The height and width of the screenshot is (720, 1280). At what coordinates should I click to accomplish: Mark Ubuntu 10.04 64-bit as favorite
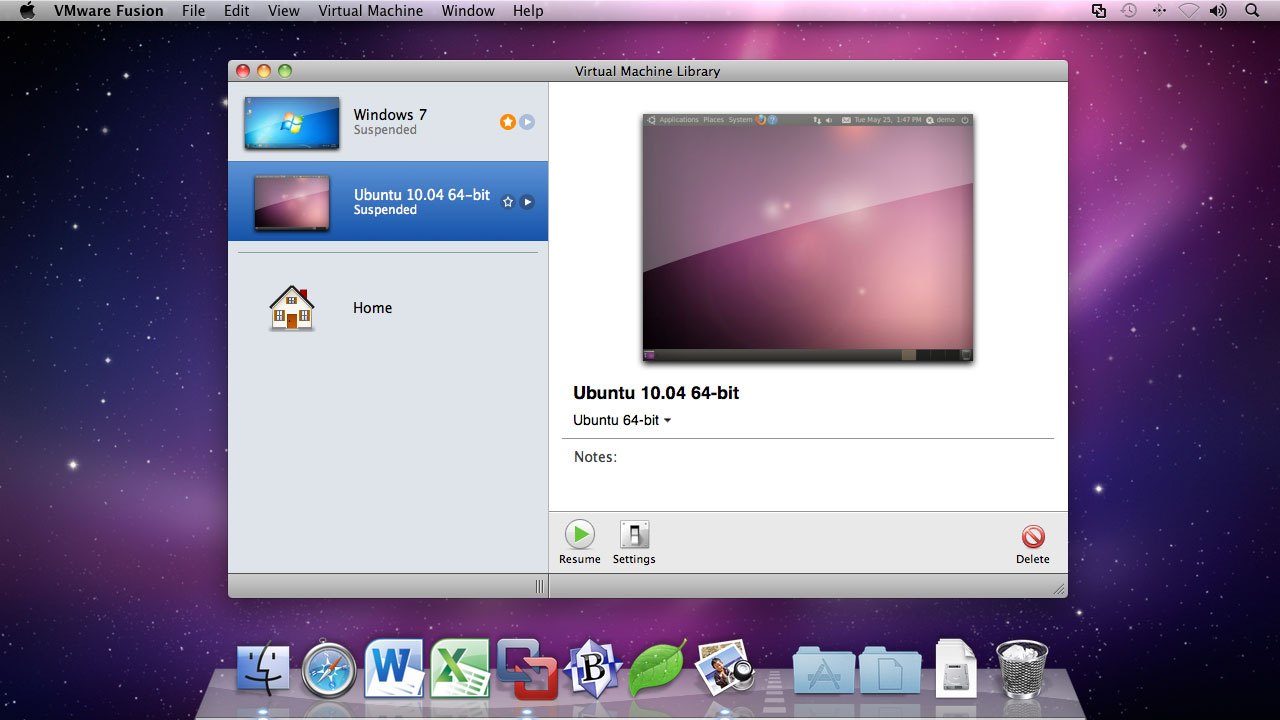(x=507, y=201)
